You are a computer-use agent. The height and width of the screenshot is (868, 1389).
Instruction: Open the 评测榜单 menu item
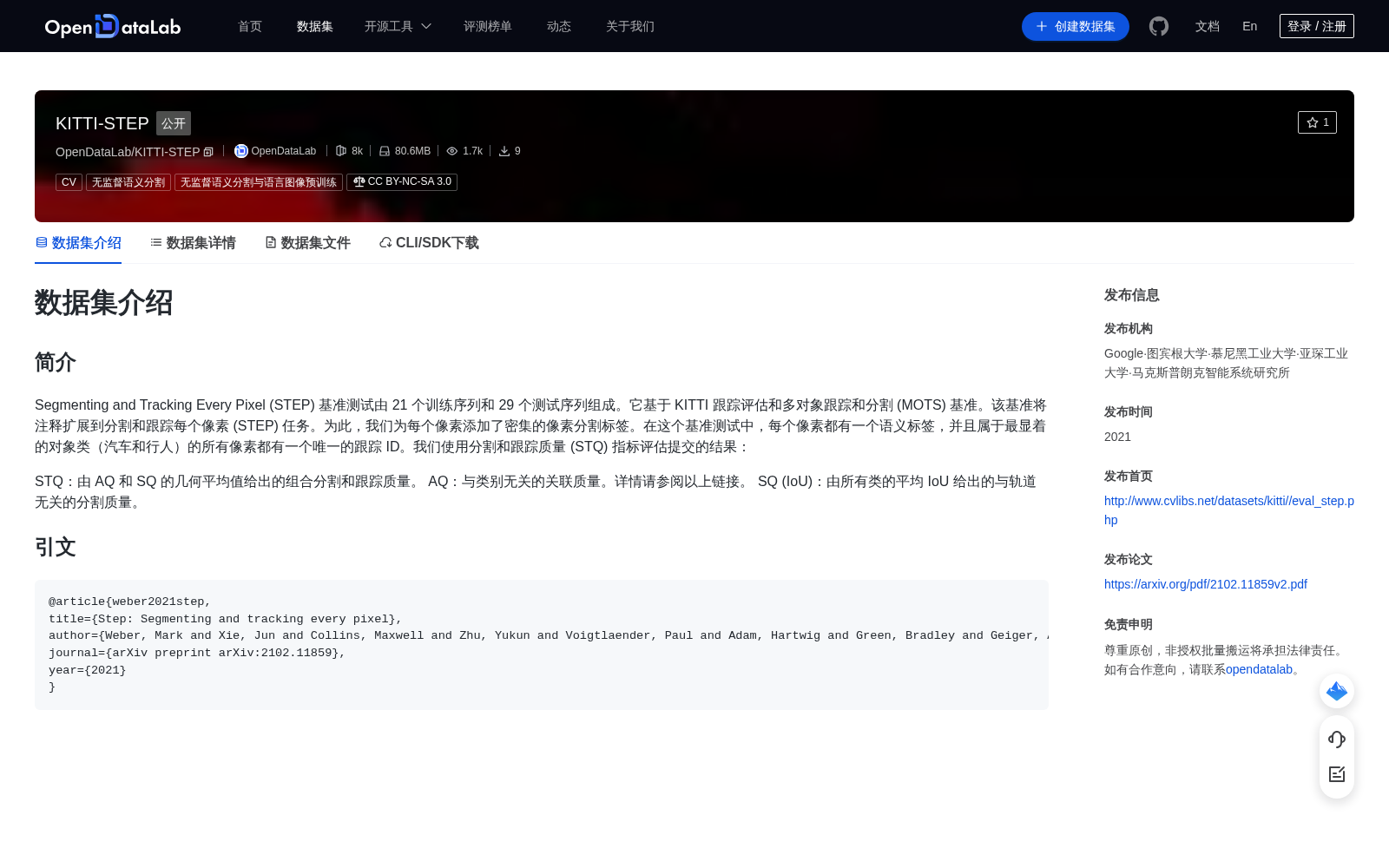(x=488, y=26)
